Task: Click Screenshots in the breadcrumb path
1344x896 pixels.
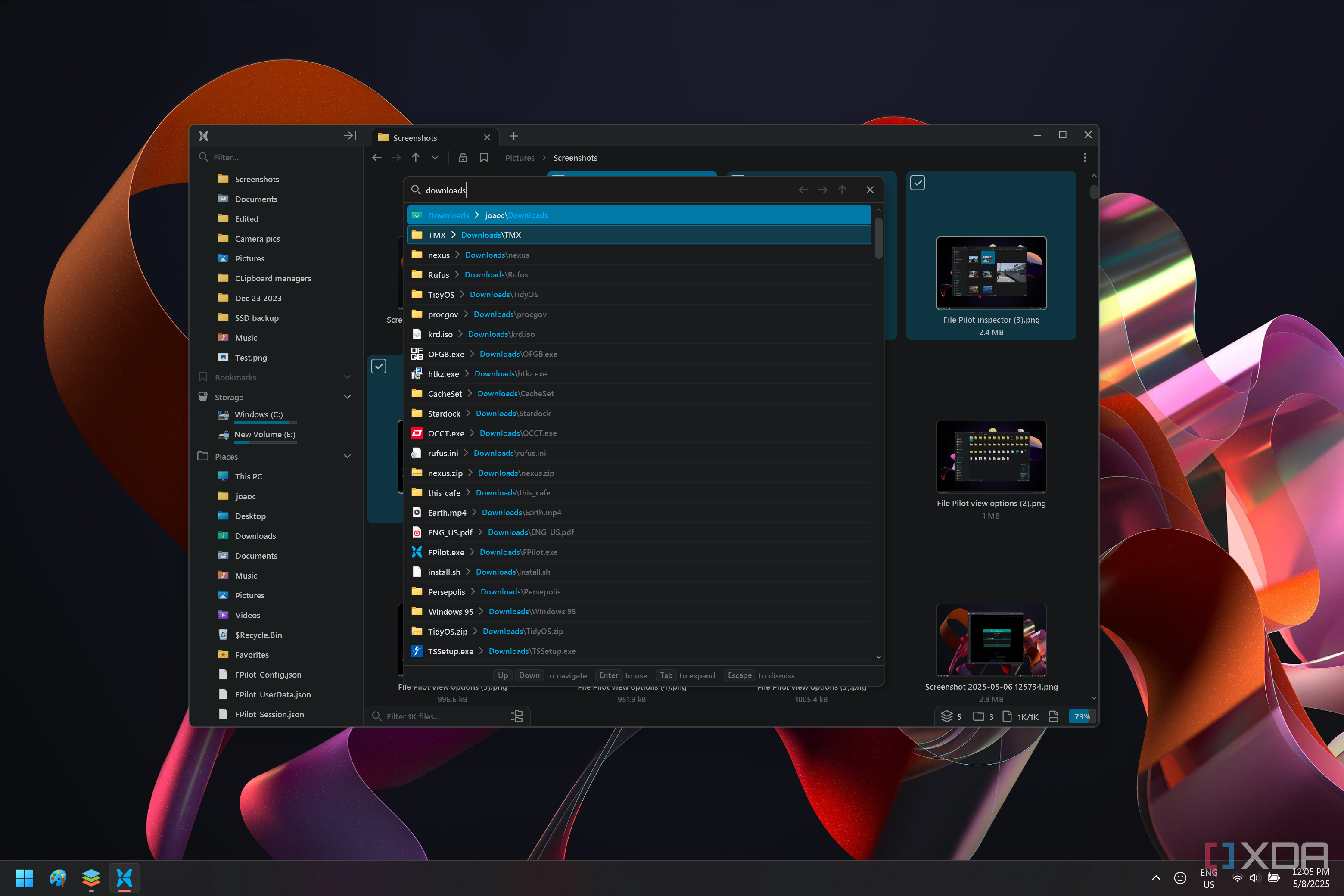Action: pyautogui.click(x=575, y=158)
